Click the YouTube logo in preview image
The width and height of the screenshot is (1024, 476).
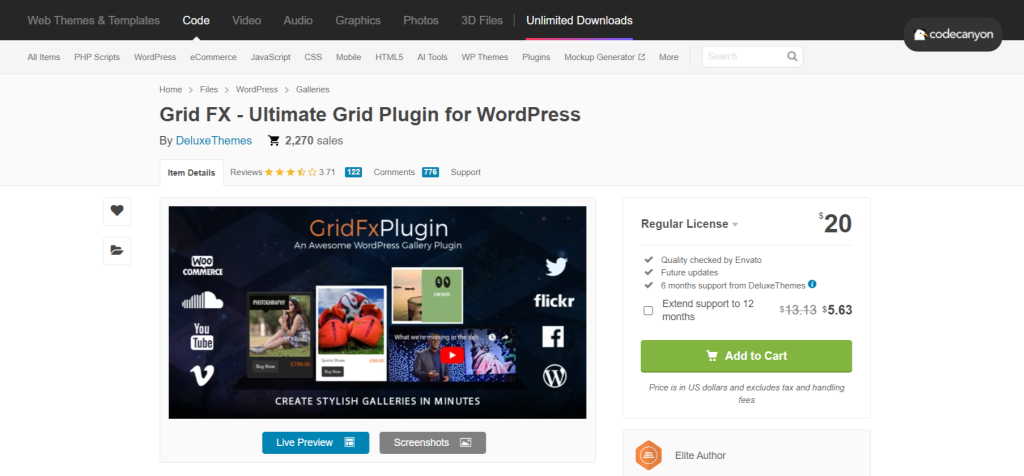point(202,337)
